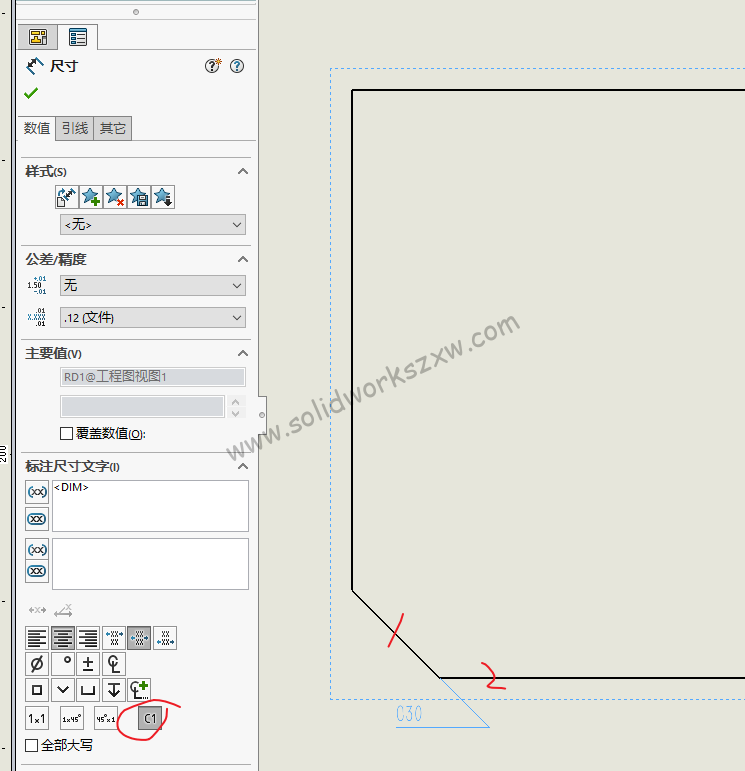Insert the counterbore symbol

click(88, 690)
